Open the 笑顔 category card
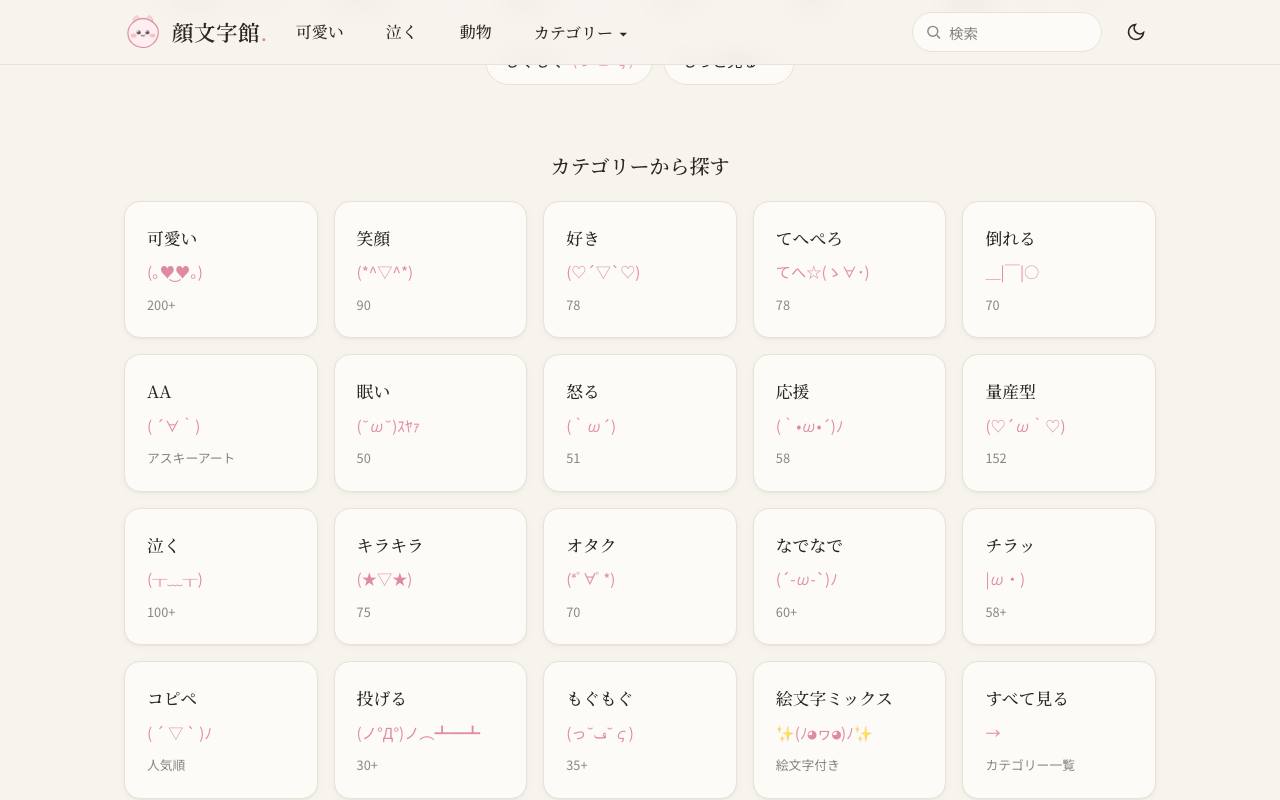Image resolution: width=1280 pixels, height=800 pixels. [x=430, y=270]
